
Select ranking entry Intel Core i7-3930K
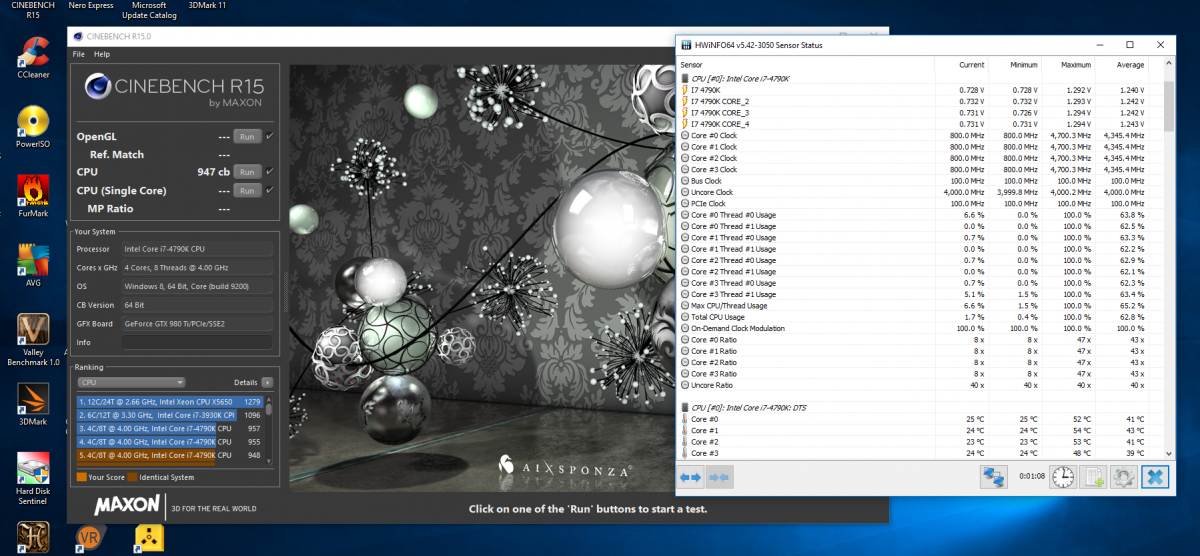168,415
